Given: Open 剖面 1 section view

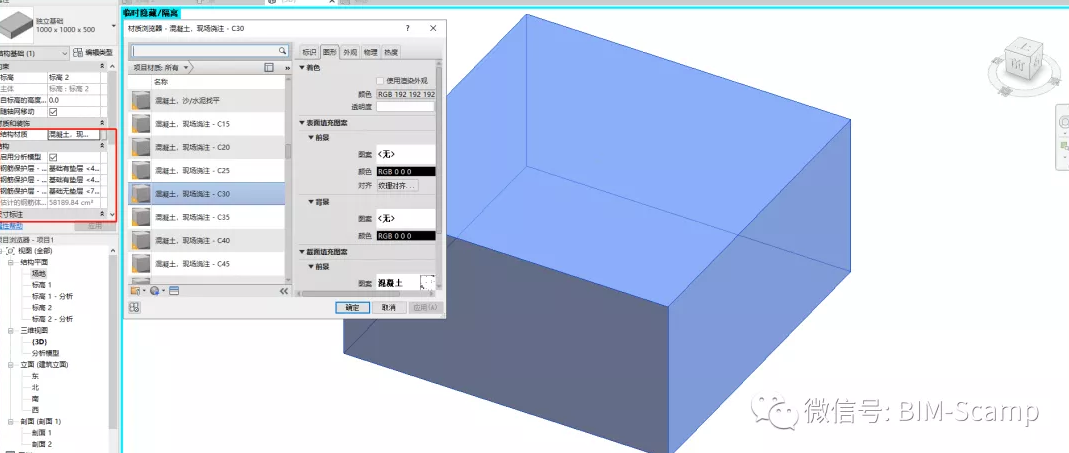Looking at the screenshot, I should [x=42, y=433].
